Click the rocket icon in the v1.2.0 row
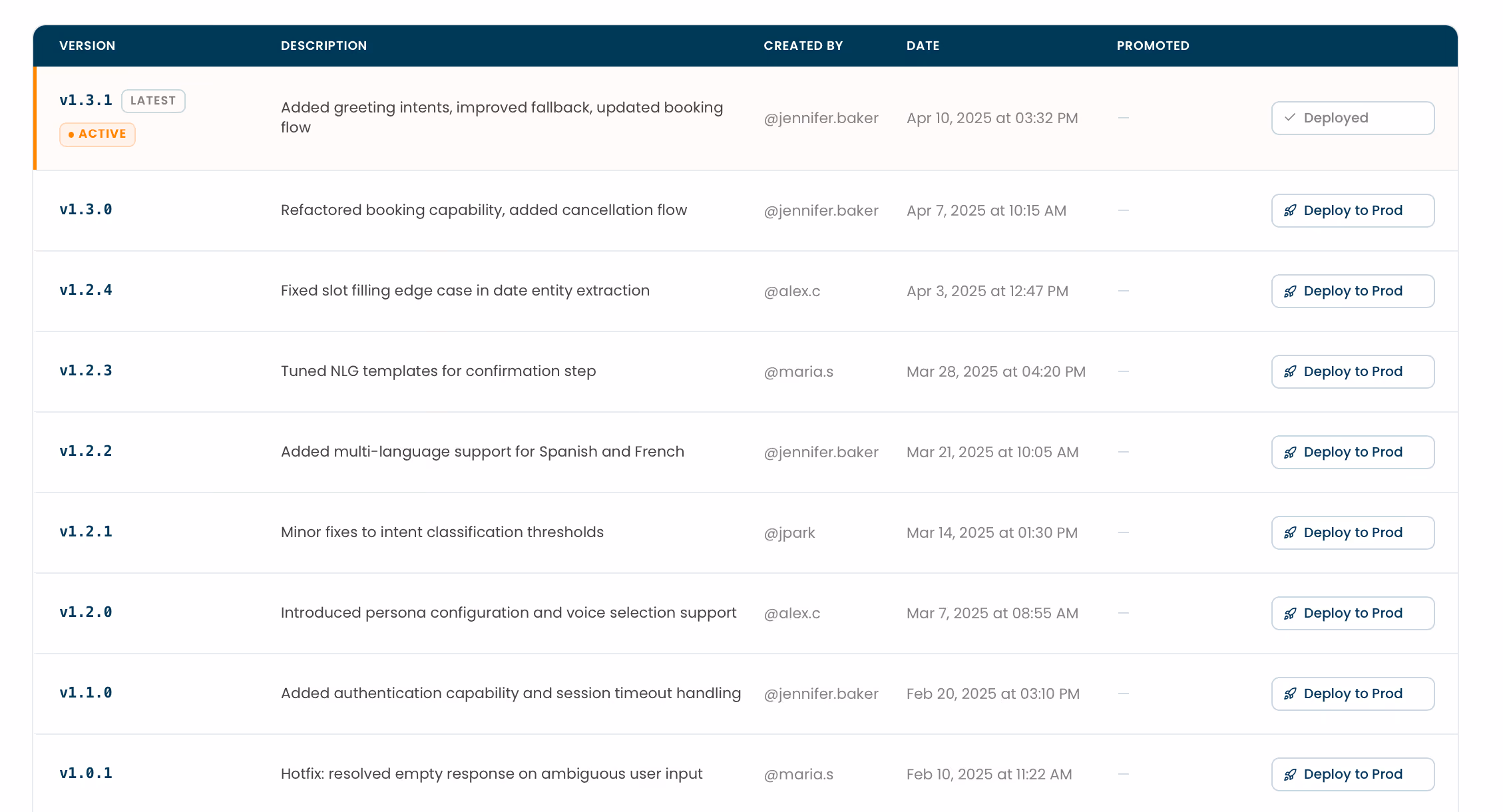This screenshot has height=812, width=1503. (x=1290, y=613)
